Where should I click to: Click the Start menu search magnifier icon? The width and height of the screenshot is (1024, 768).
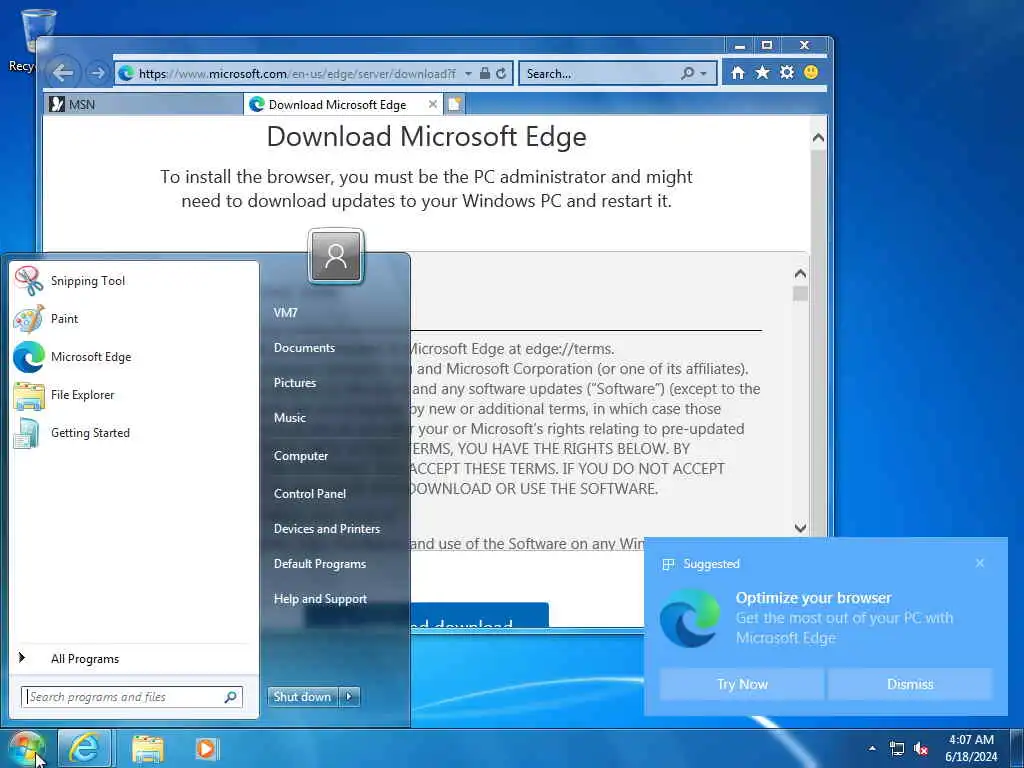tap(231, 697)
